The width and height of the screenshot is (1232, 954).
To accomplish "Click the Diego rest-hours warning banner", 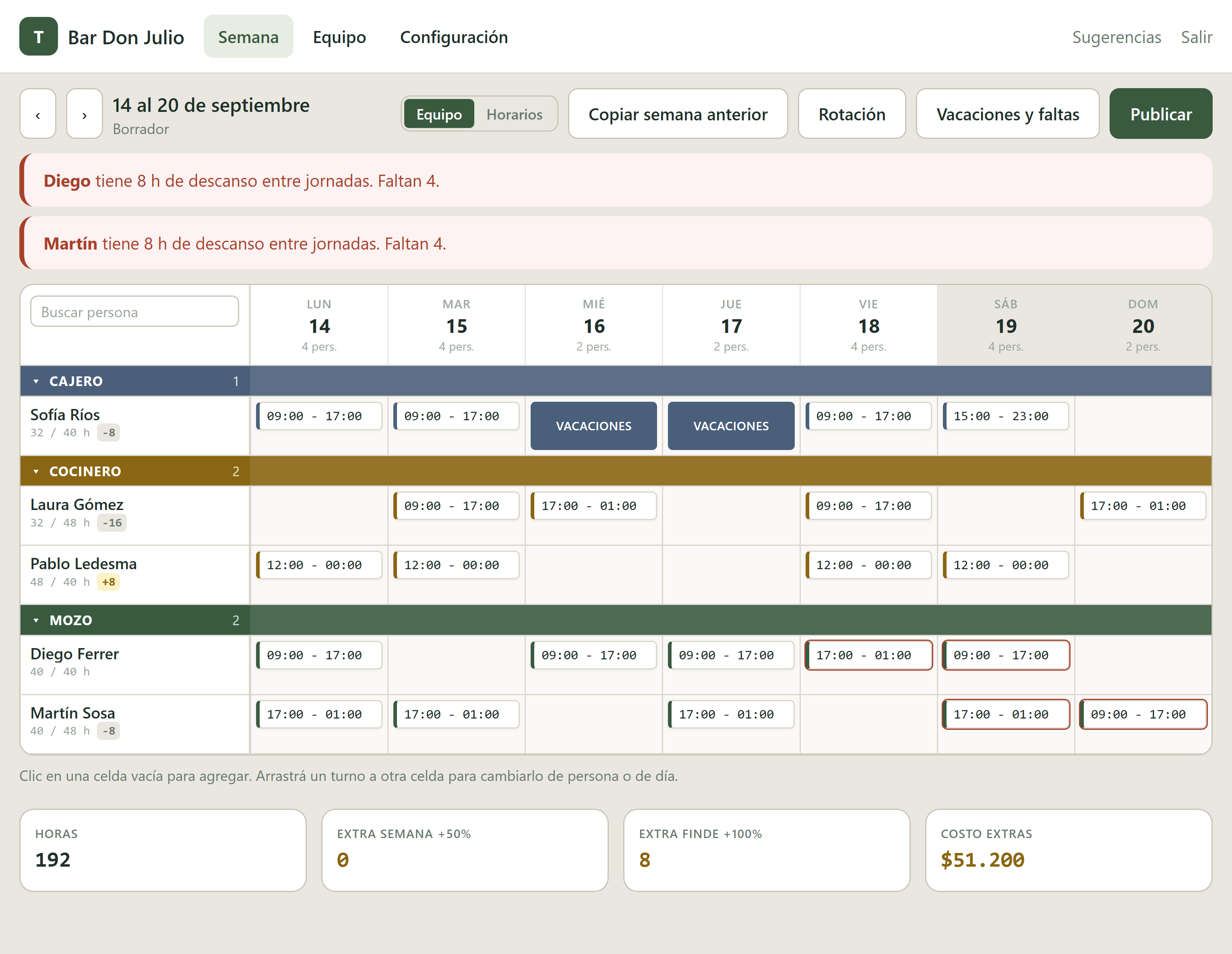I will click(x=616, y=180).
